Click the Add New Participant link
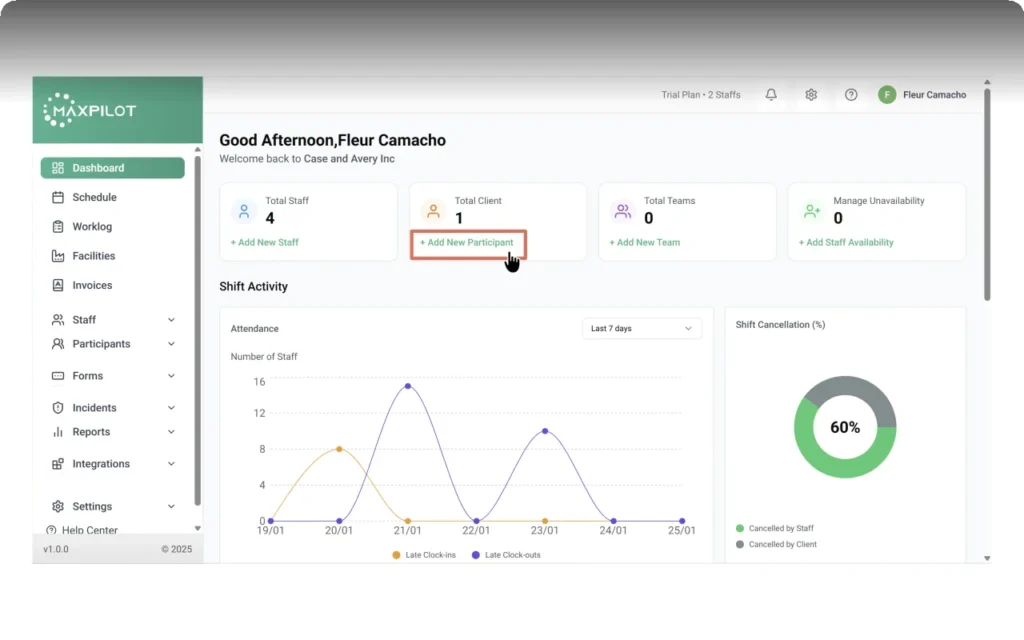 tap(467, 242)
